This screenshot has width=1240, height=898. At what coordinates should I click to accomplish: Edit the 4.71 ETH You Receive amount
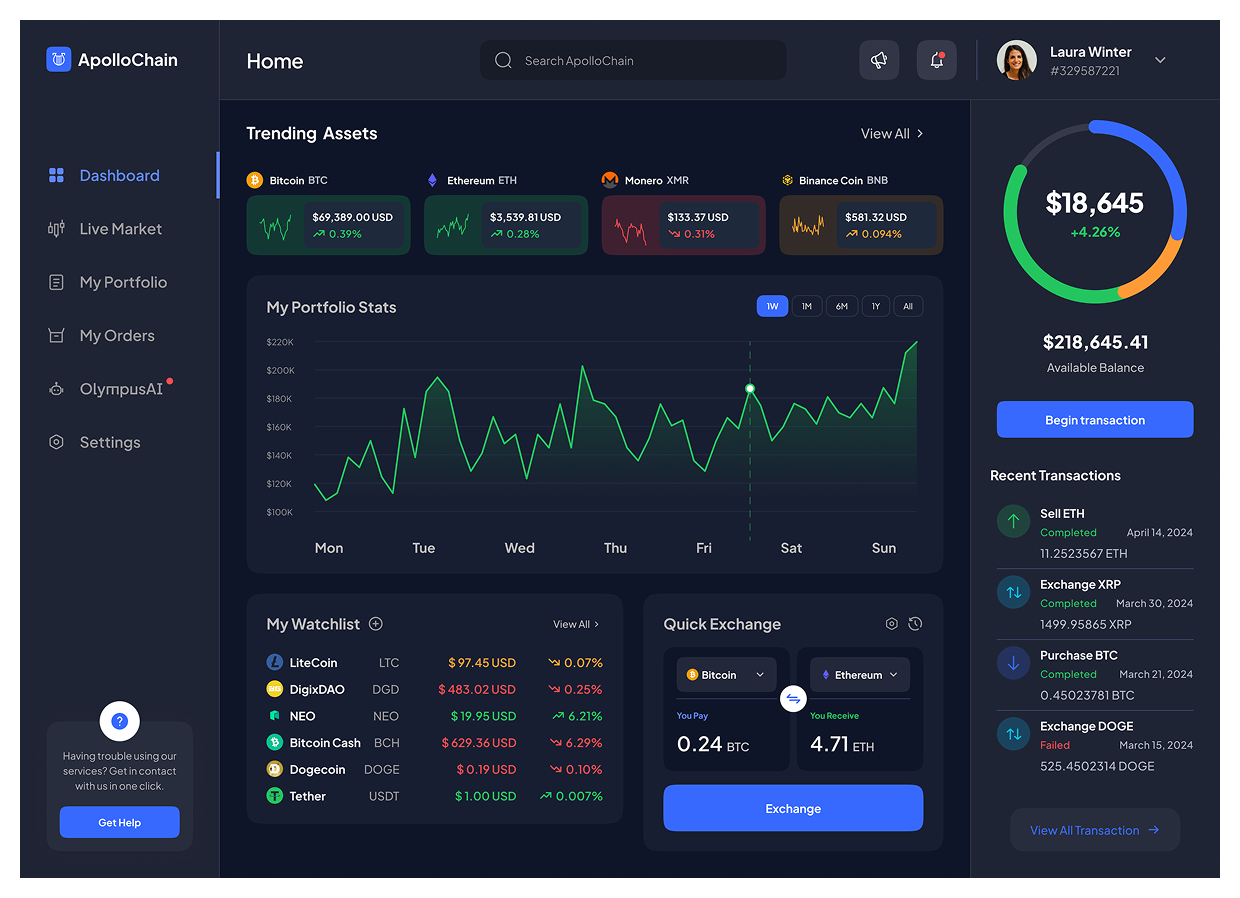pyautogui.click(x=843, y=744)
